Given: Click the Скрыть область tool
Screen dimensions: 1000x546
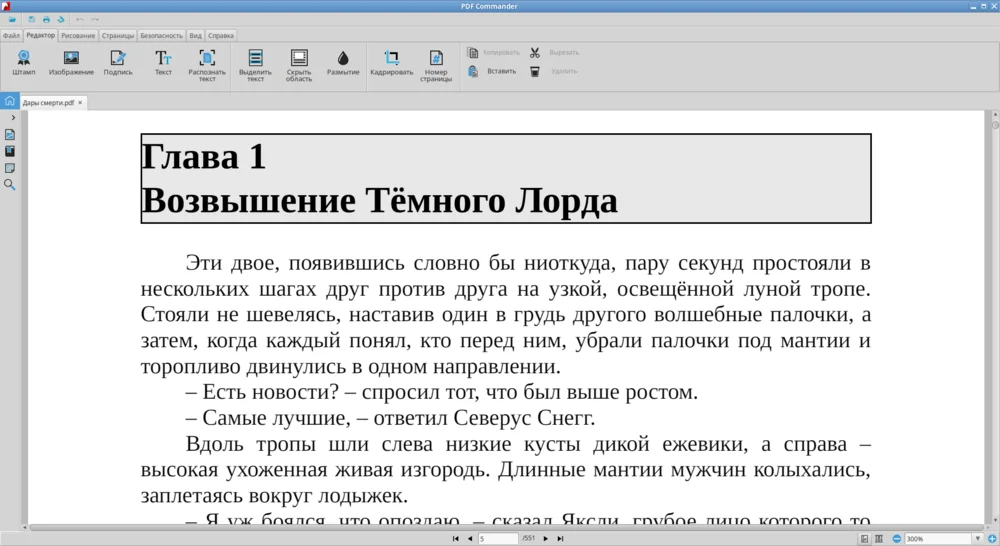Looking at the screenshot, I should (299, 63).
